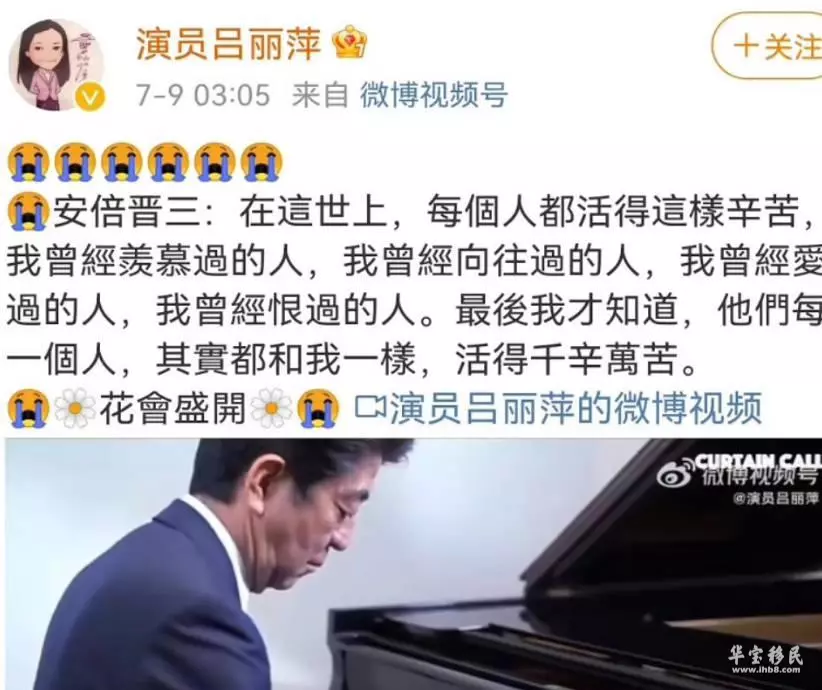Click the CURTAIN CALL caption on the video
Screen dimensions: 822x690
pos(758,461)
